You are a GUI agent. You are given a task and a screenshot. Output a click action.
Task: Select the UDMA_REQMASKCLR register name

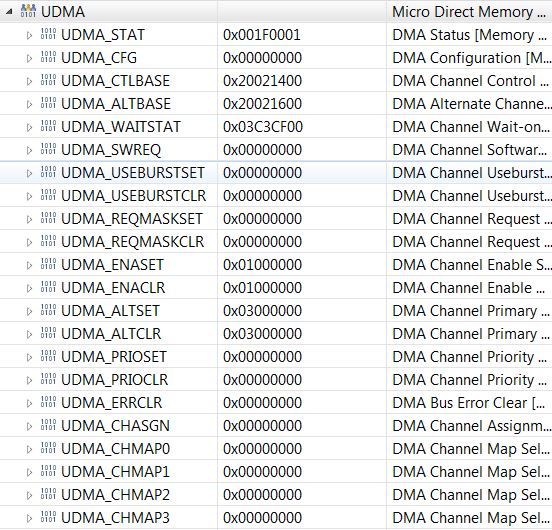tap(132, 242)
